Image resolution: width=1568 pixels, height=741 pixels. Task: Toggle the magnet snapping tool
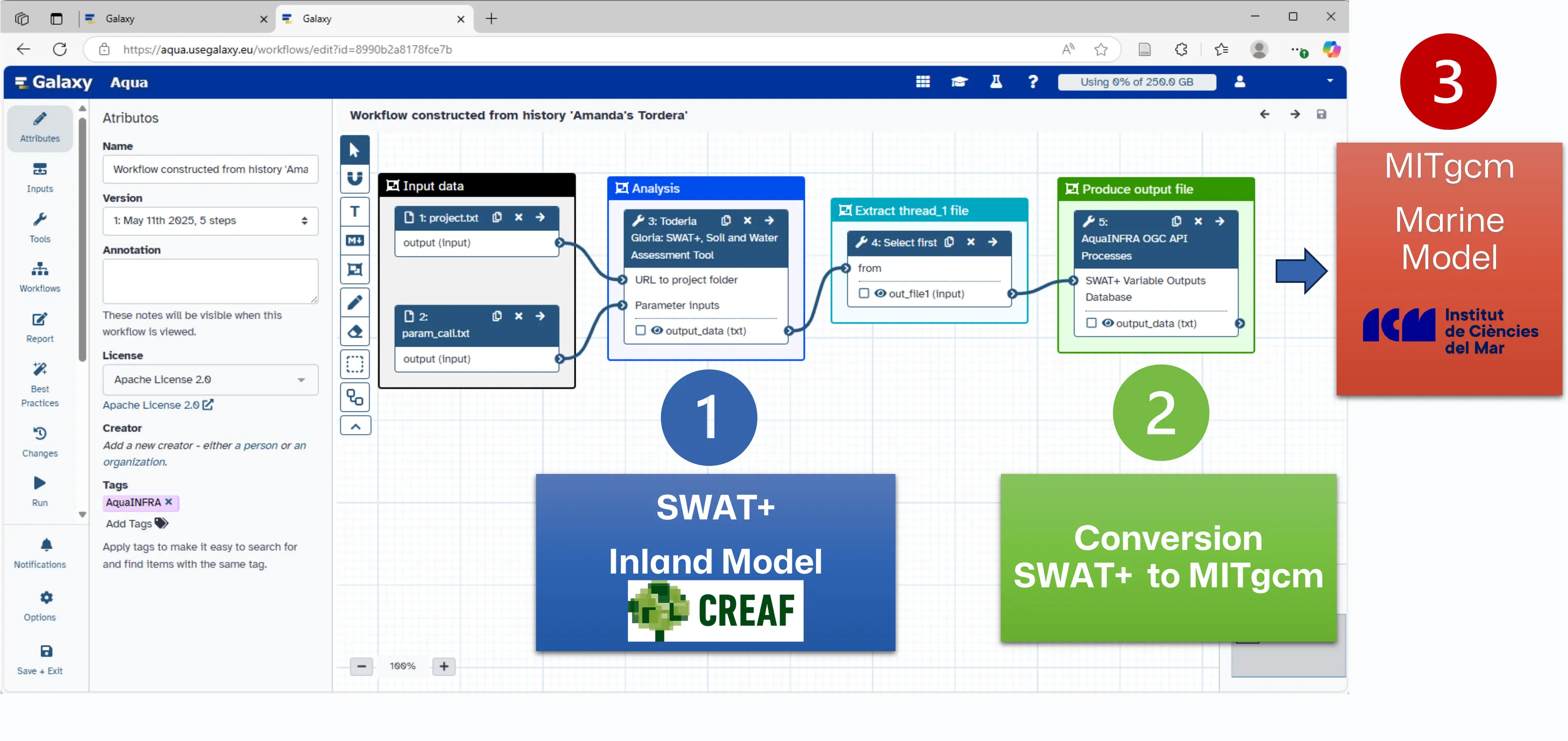(355, 178)
